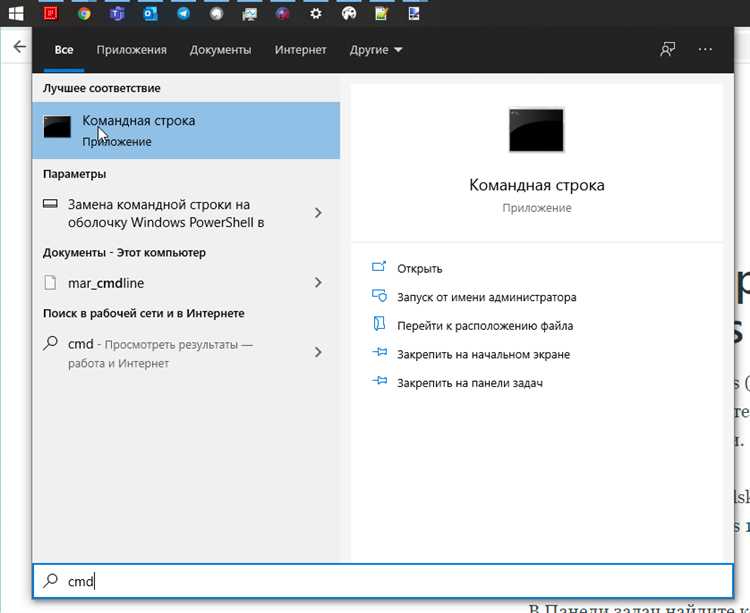Expand the Другие dropdown
This screenshot has height=613, width=750.
(376, 50)
